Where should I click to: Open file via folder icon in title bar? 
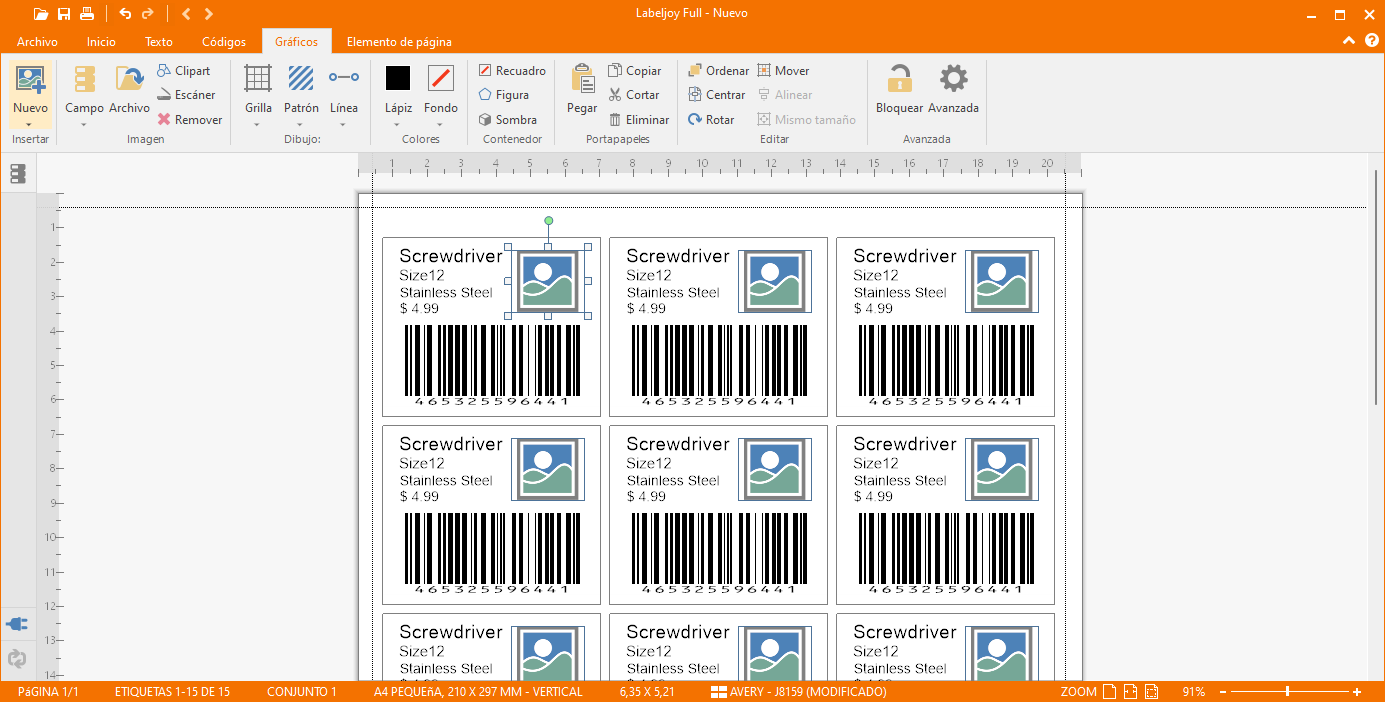(40, 14)
